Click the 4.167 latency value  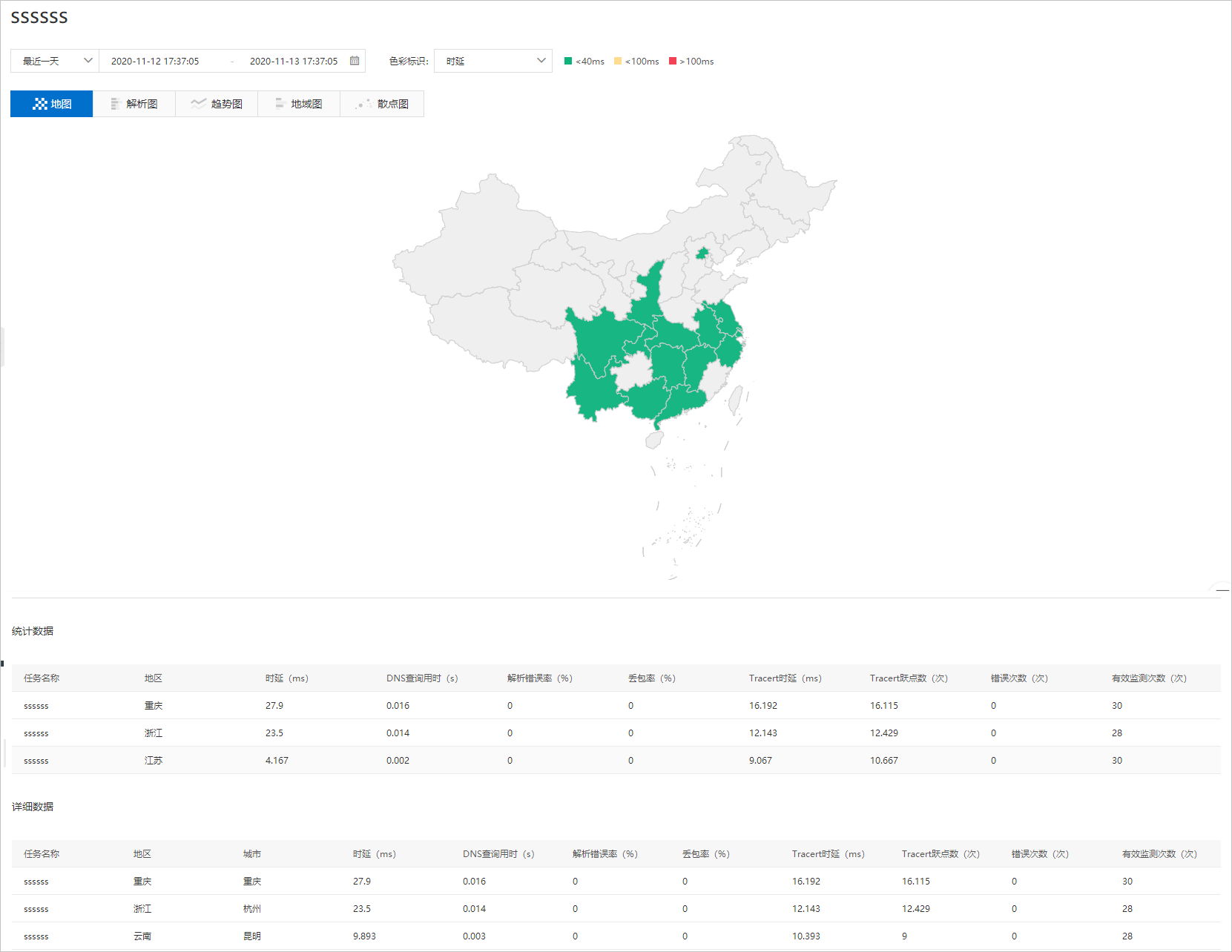277,761
